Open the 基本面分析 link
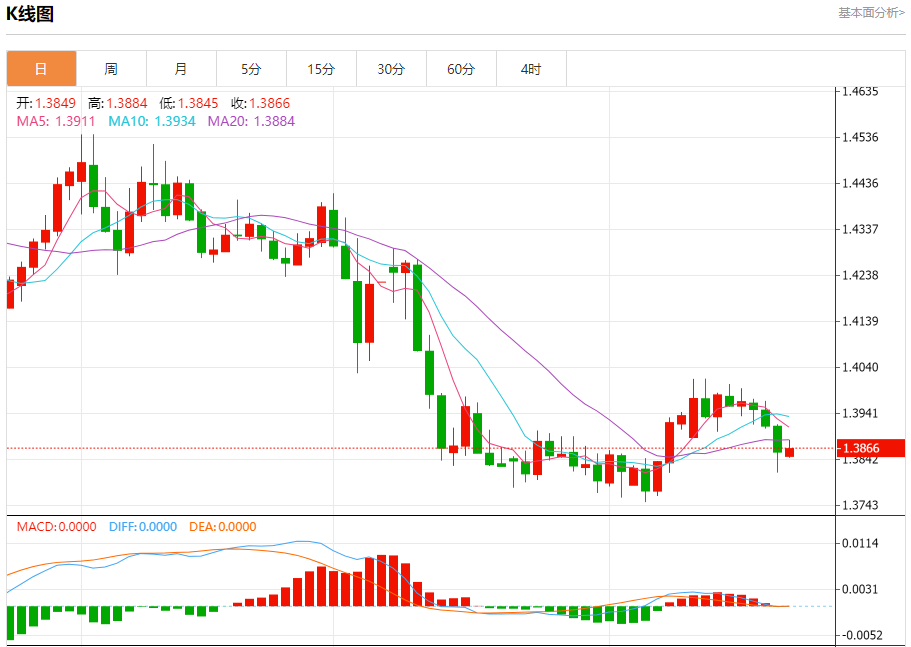 [x=871, y=13]
